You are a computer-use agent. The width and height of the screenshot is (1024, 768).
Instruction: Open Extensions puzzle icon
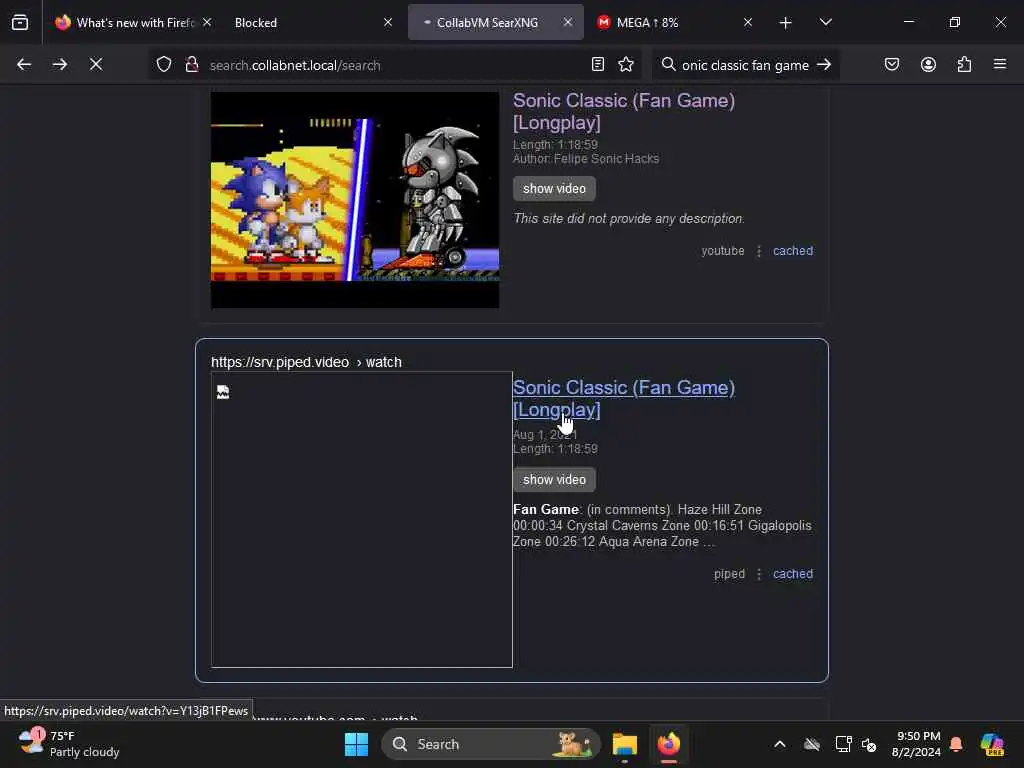point(964,65)
